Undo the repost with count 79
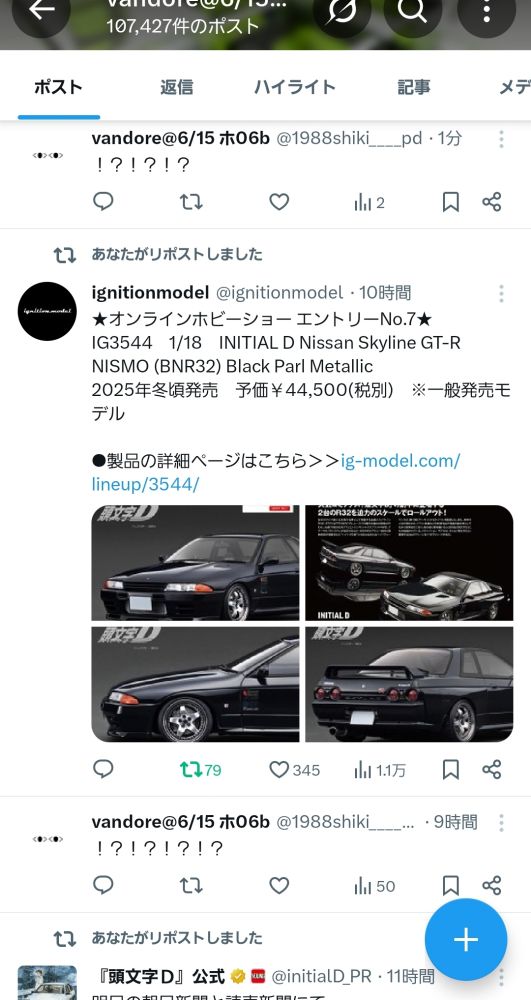This screenshot has width=531, height=1000. point(200,770)
